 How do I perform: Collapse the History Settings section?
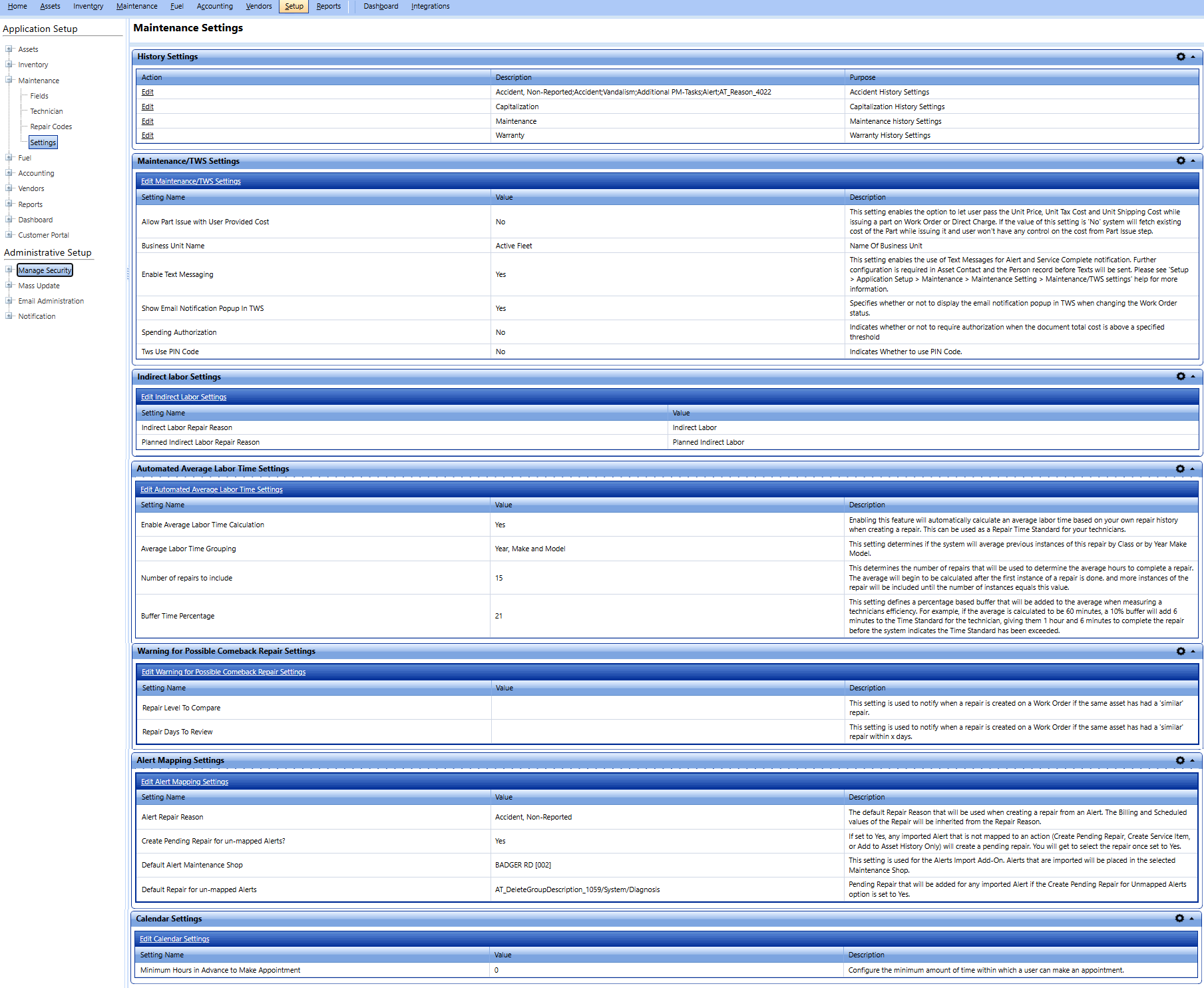pyautogui.click(x=1193, y=57)
